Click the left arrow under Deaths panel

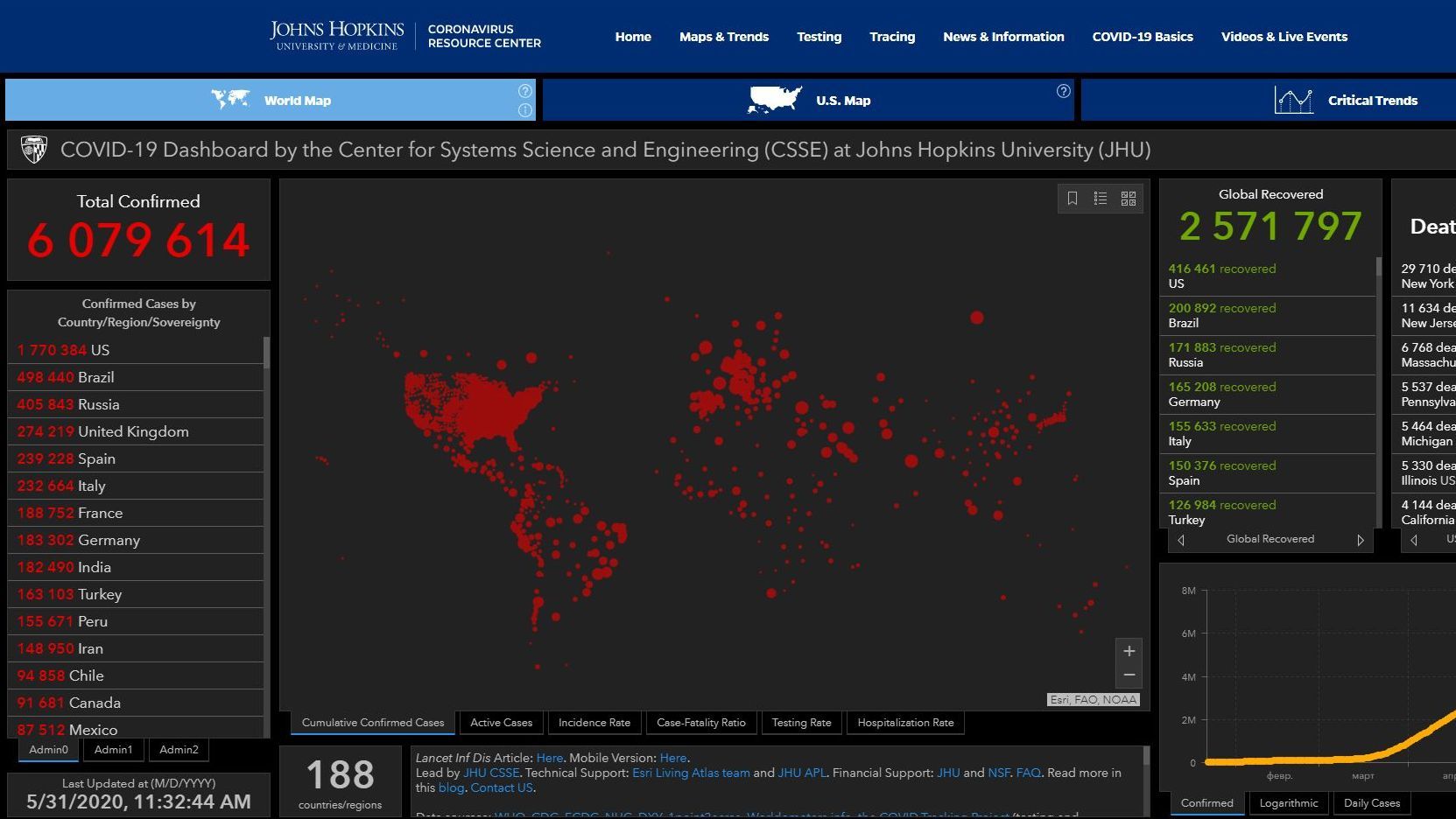[x=1413, y=540]
